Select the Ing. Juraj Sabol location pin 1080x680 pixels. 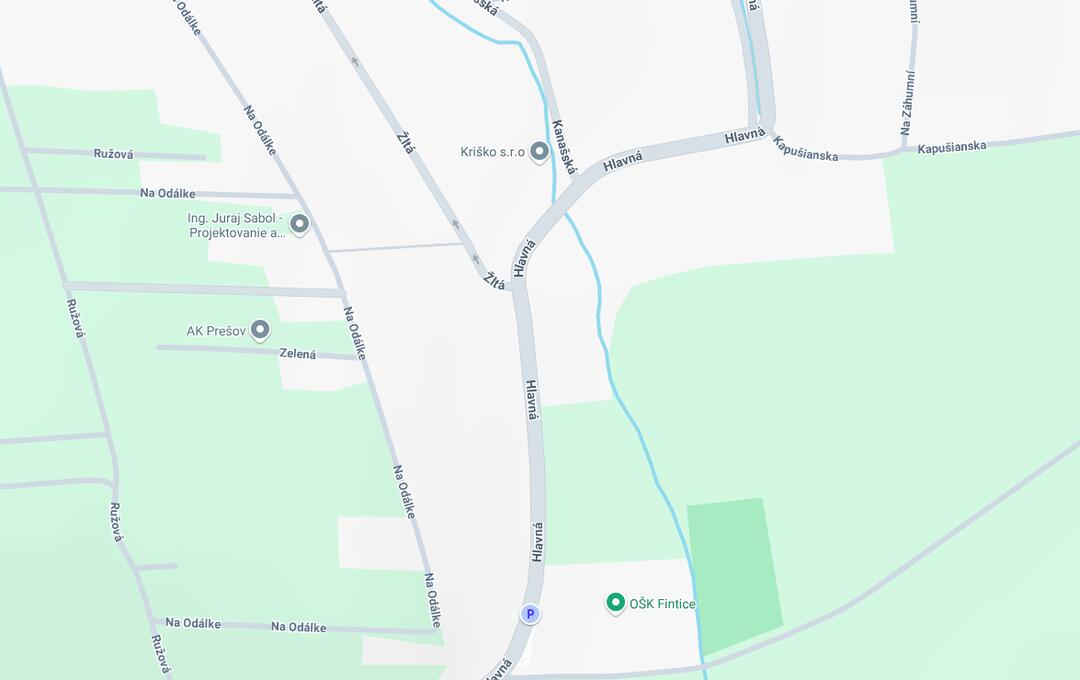(x=299, y=224)
